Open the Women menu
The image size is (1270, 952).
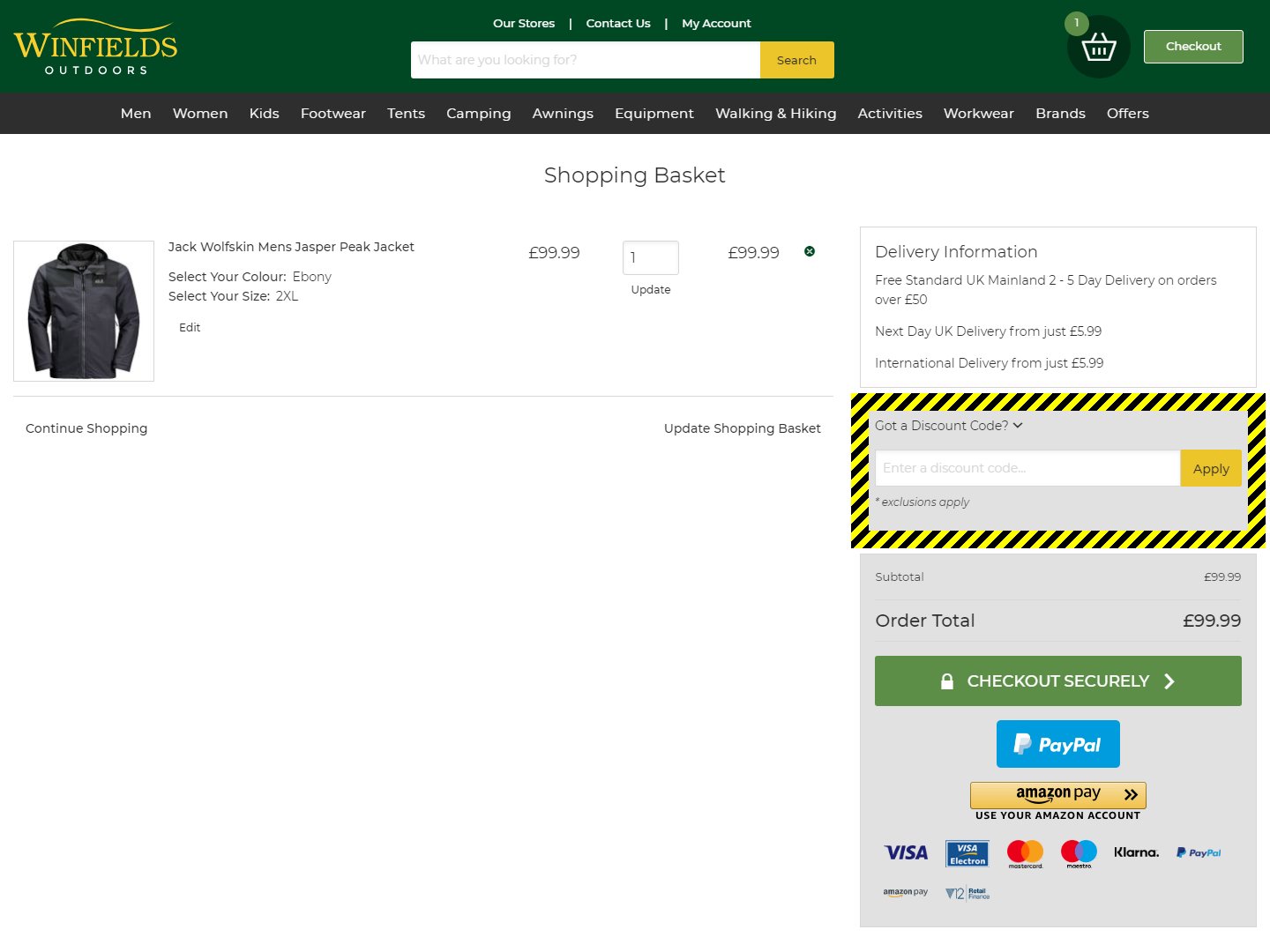(x=200, y=113)
